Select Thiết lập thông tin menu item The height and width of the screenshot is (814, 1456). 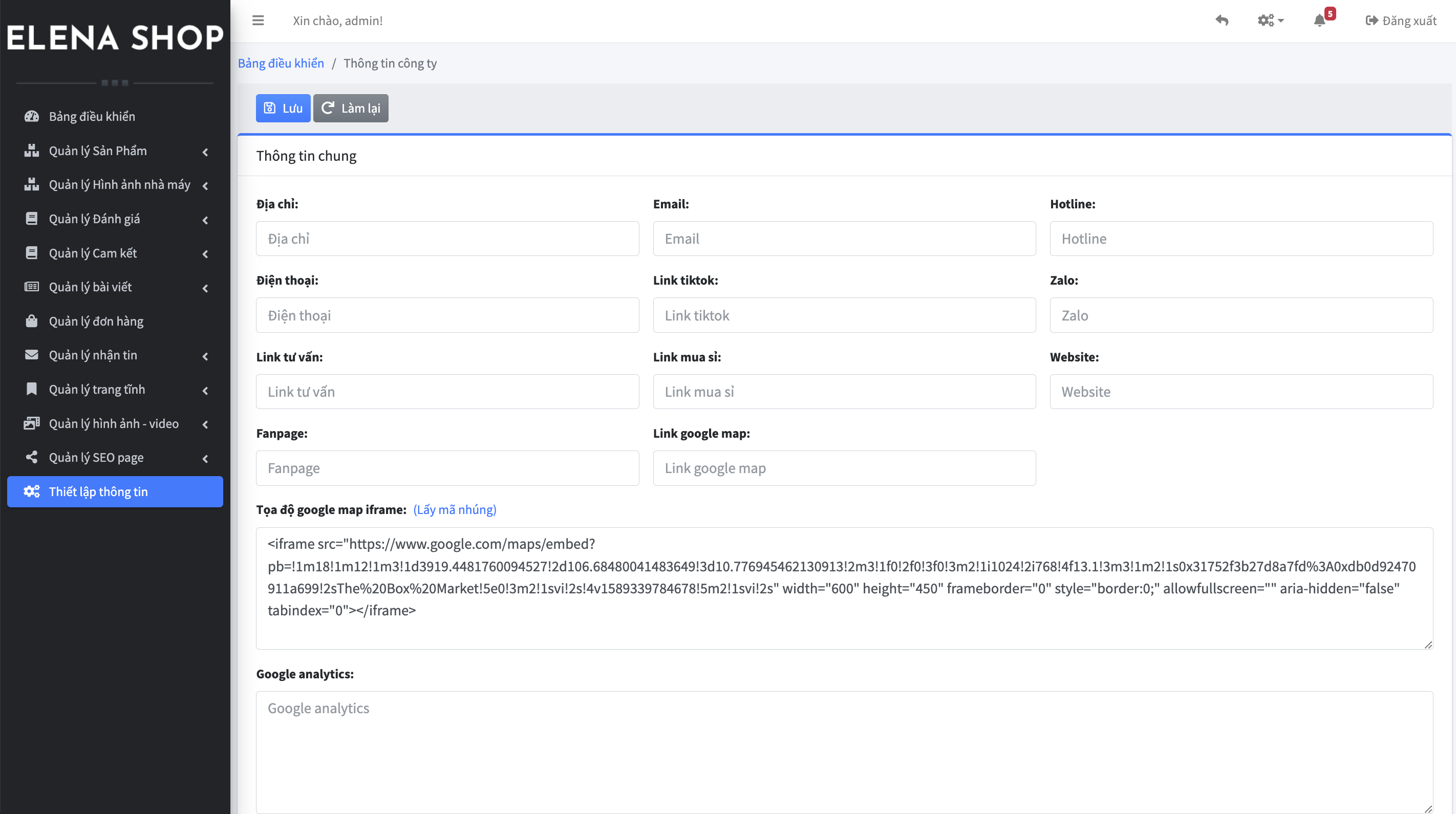98,492
